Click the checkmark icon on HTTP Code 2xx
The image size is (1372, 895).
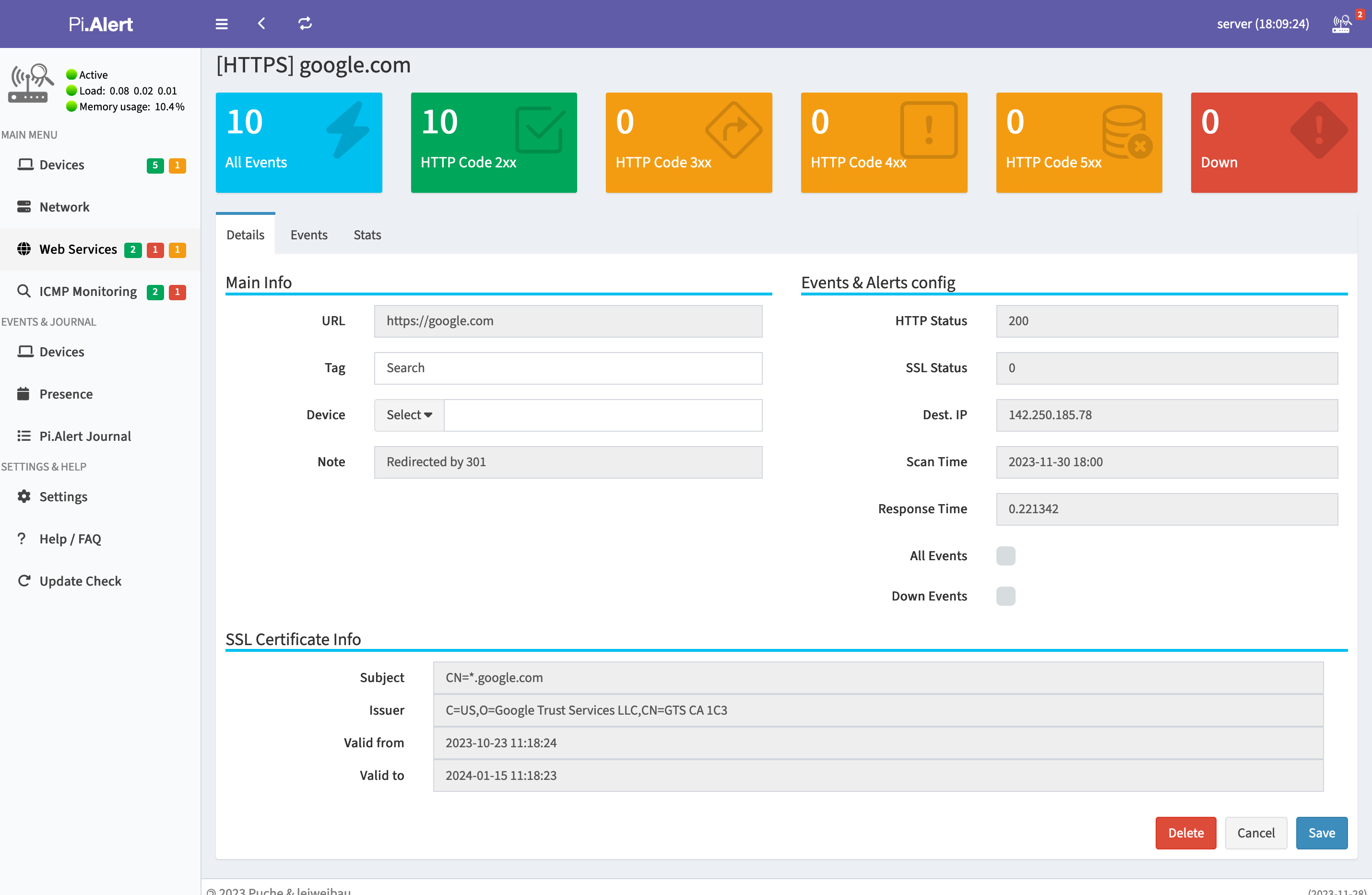(x=540, y=130)
